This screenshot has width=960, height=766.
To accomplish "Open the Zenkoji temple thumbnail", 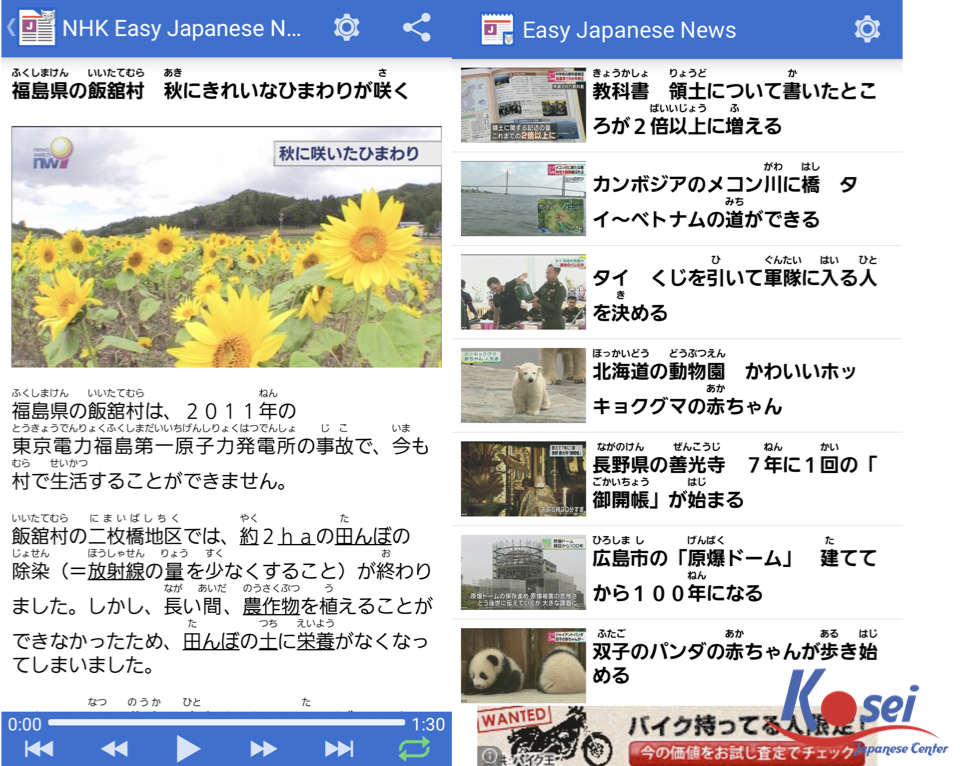I will pyautogui.click(x=523, y=479).
